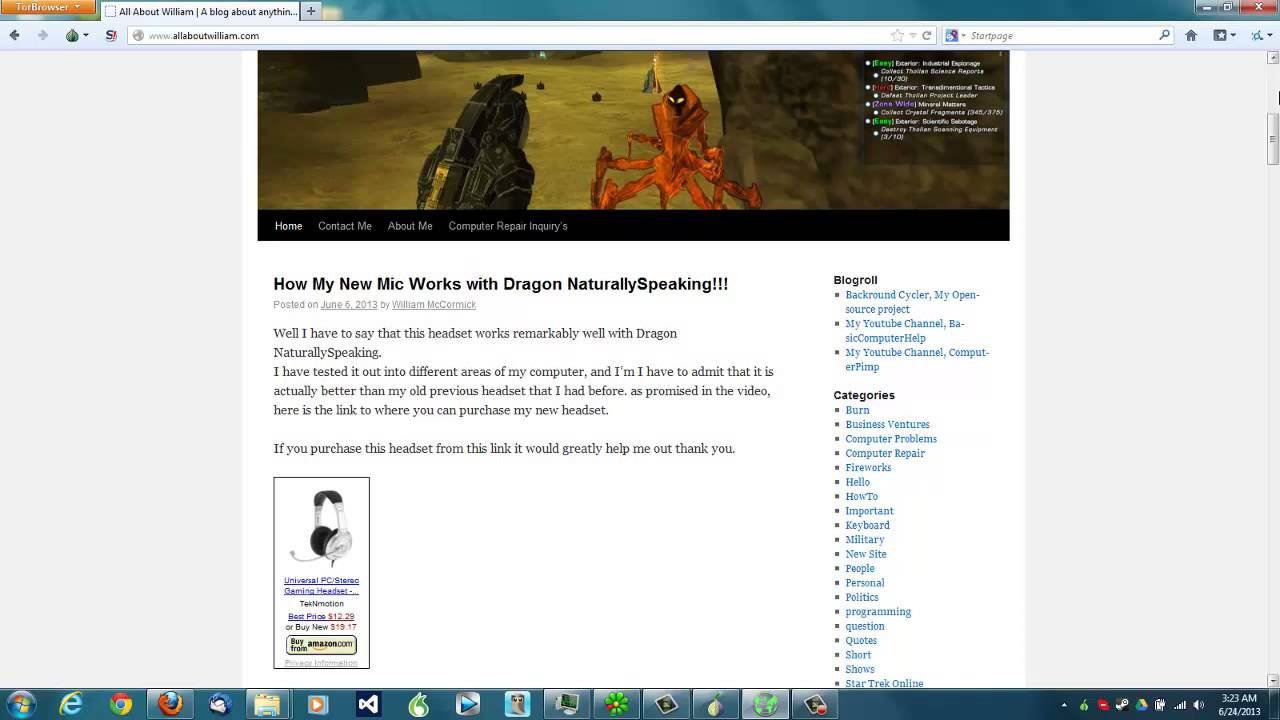The height and width of the screenshot is (720, 1280).
Task: Open TorBrowser application menu button
Action: point(48,7)
